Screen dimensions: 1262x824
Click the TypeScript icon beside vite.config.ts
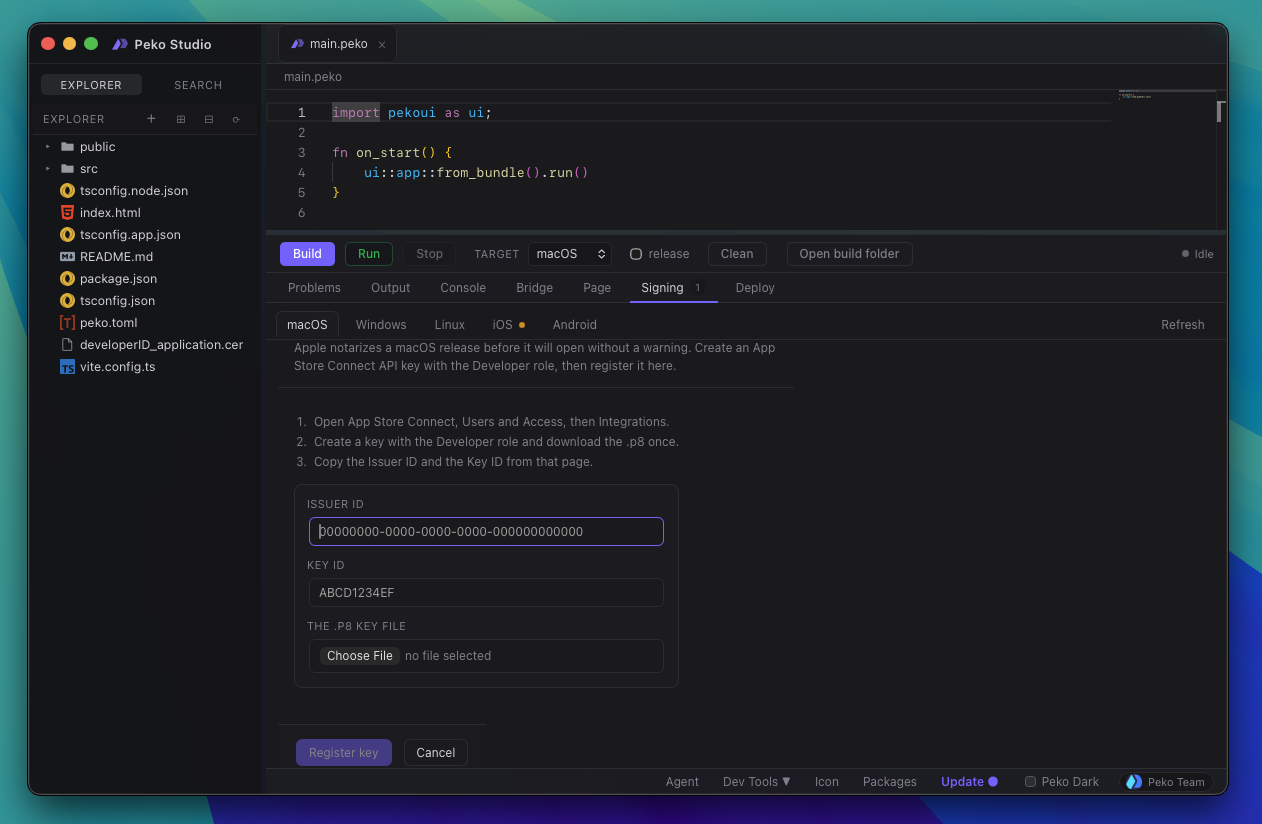67,367
